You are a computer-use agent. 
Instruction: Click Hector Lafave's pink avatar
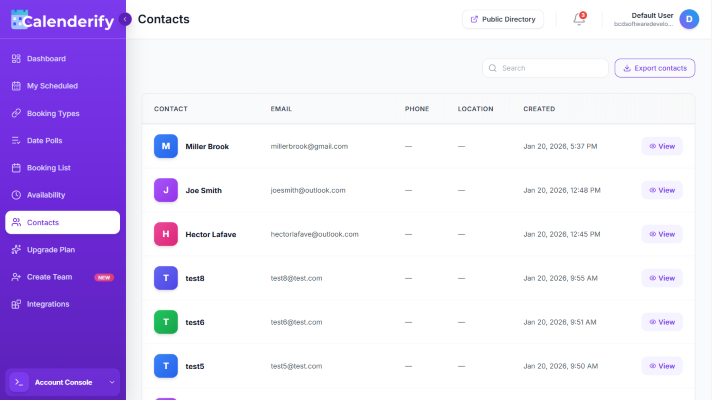pos(166,234)
